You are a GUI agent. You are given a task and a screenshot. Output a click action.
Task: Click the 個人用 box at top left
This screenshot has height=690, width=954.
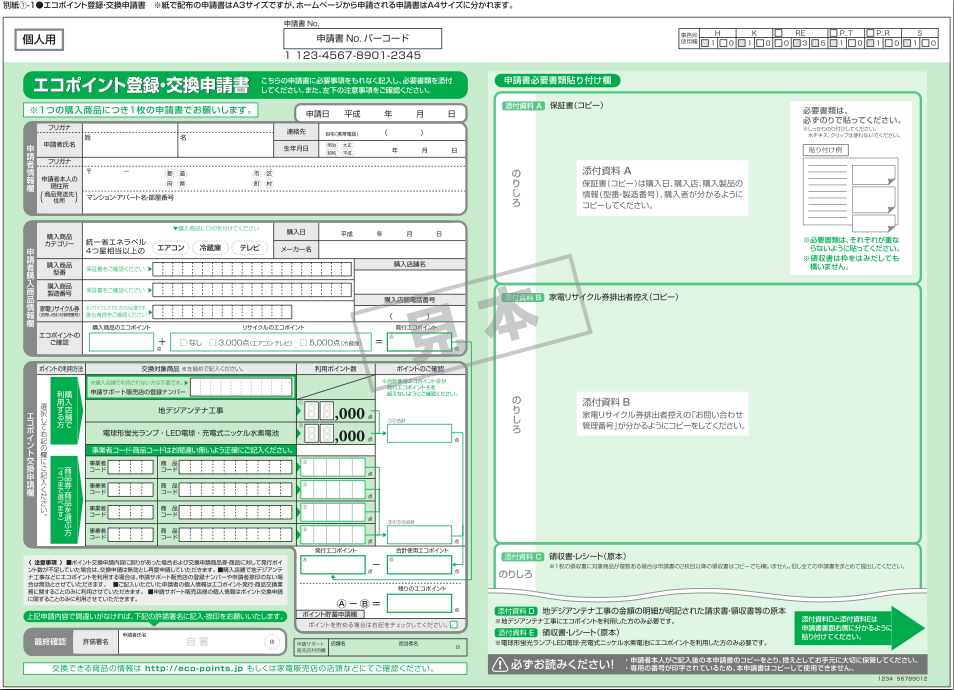coord(40,40)
